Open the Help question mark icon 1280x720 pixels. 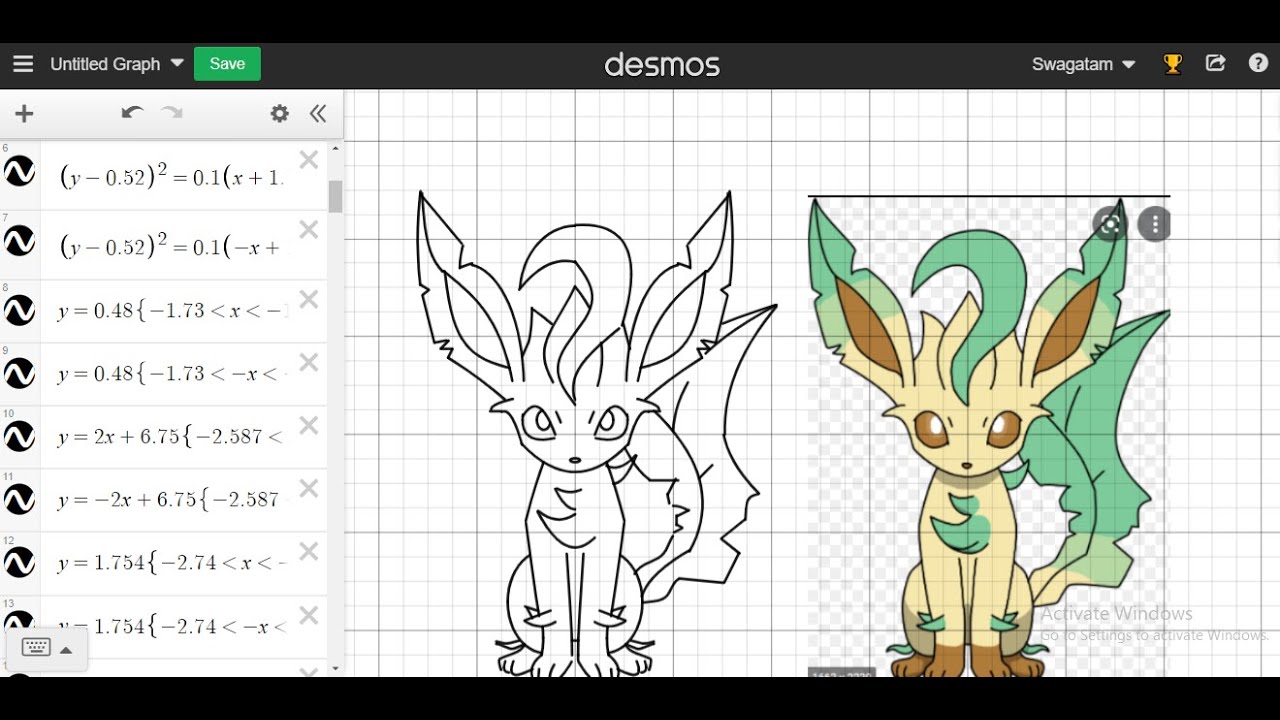[1258, 64]
